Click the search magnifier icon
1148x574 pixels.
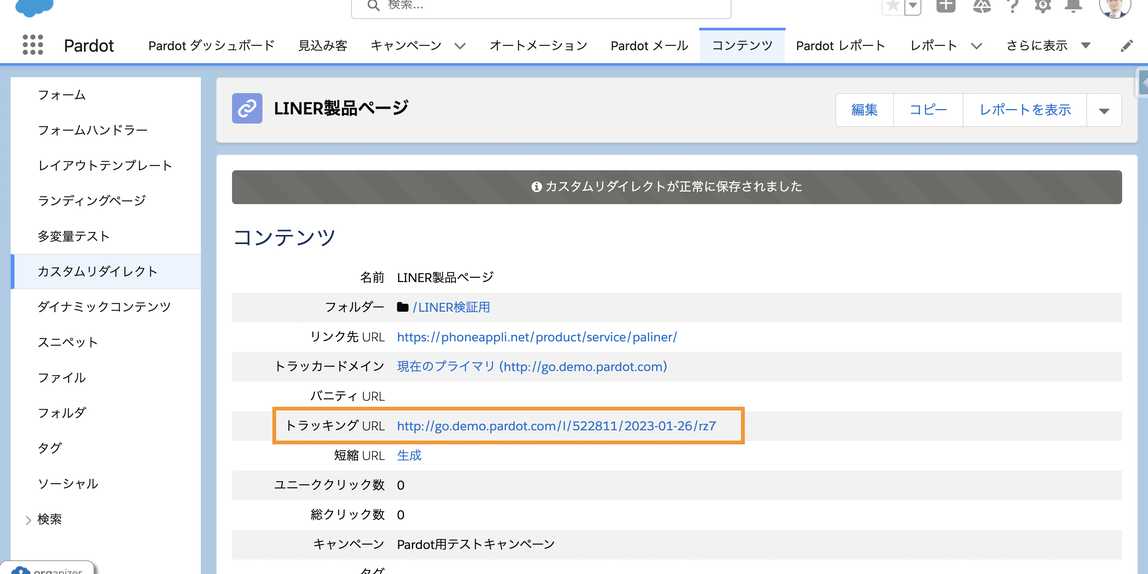[373, 6]
